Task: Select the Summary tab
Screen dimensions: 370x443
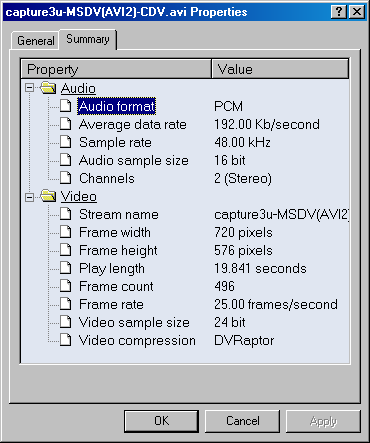Action: (x=88, y=39)
